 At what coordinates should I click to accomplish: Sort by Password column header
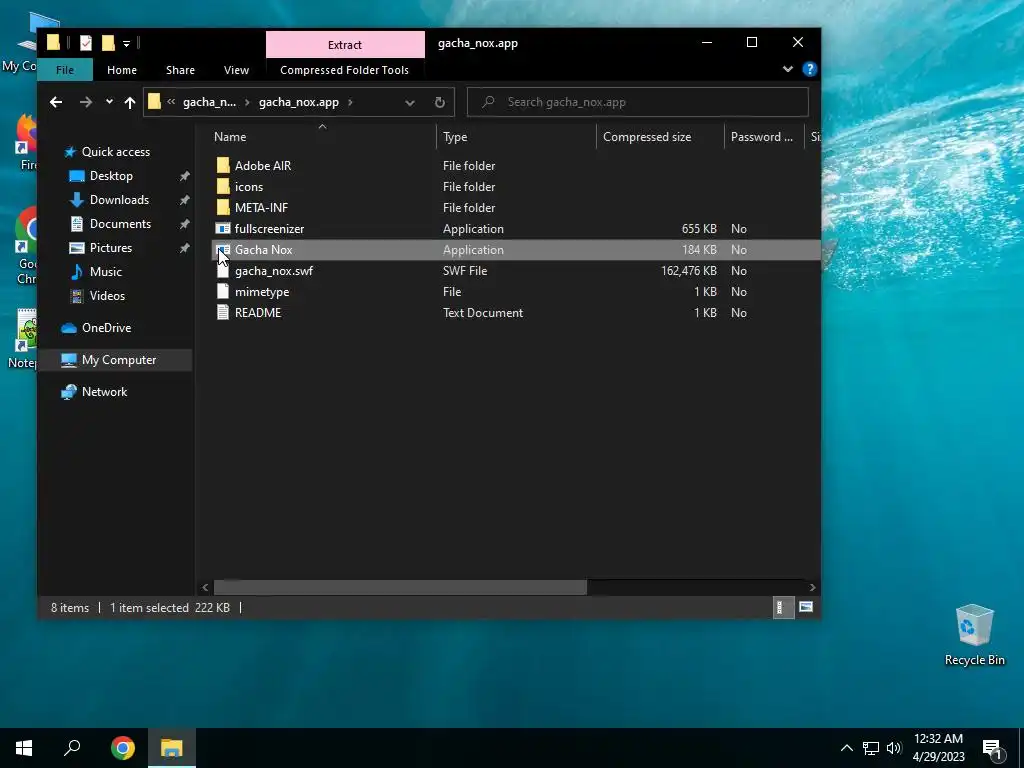[764, 136]
